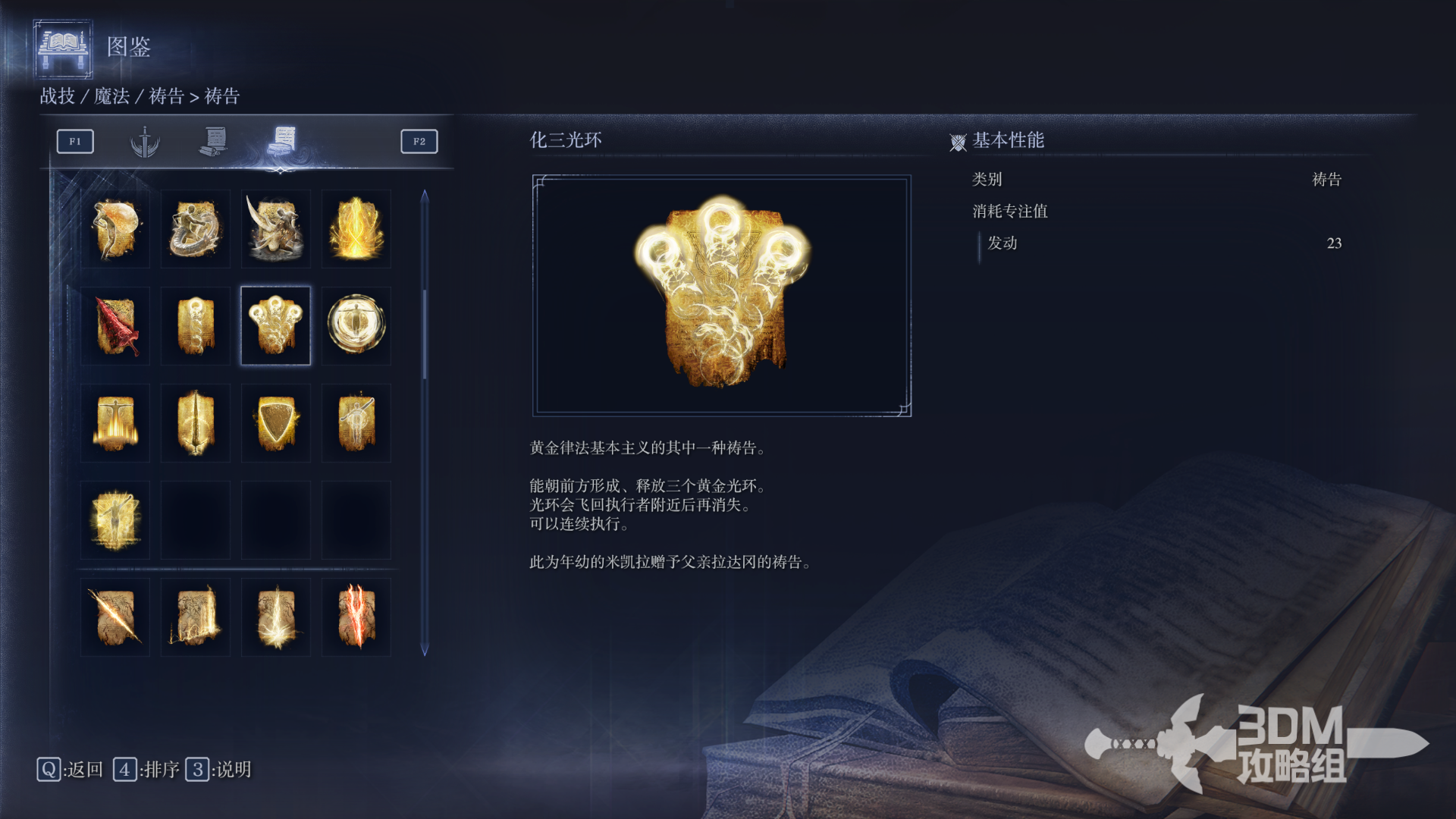Click the 3 说明 description prompt

(x=218, y=770)
